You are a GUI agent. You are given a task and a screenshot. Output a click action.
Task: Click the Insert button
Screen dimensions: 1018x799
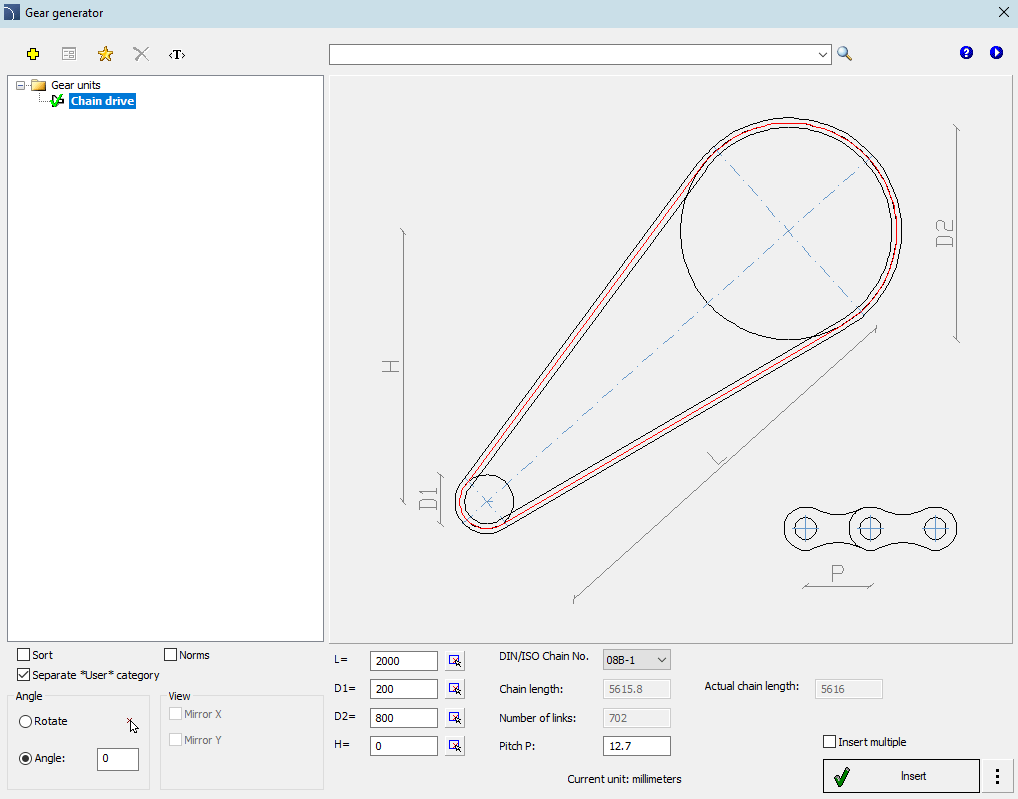point(901,776)
